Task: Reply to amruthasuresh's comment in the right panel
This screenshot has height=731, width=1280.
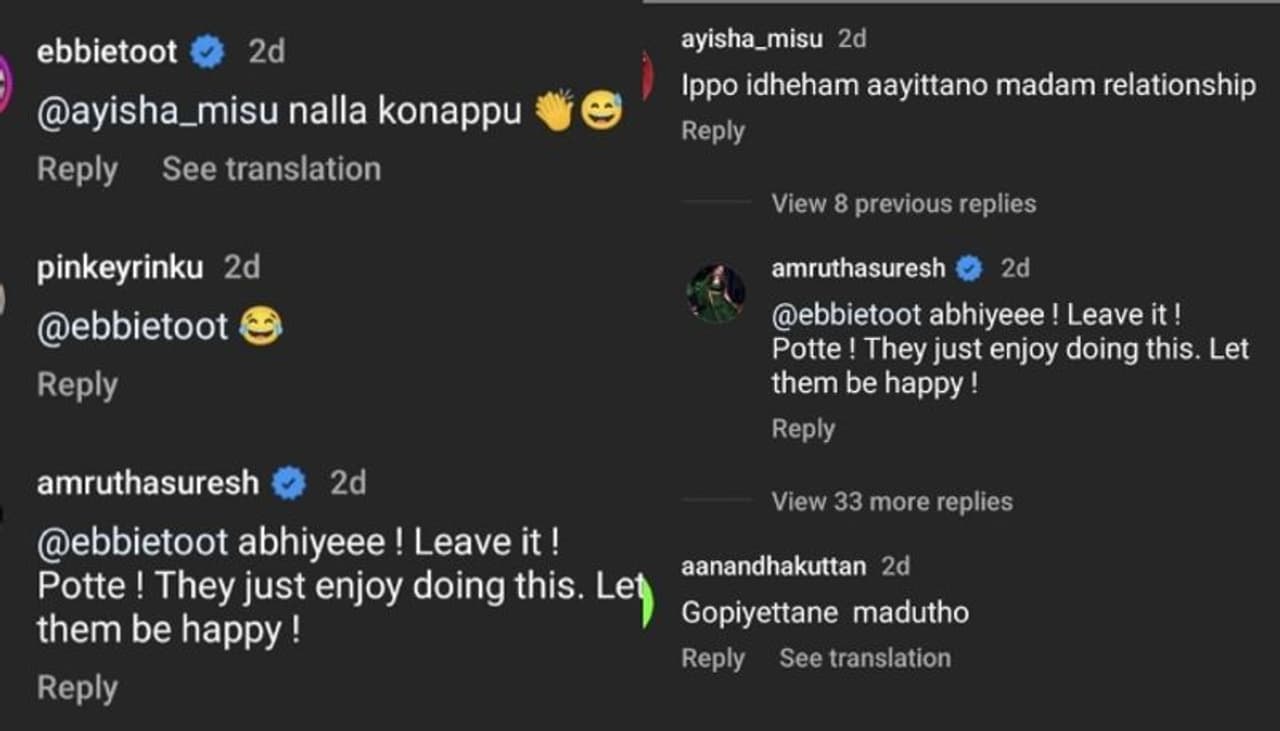Action: (x=803, y=429)
